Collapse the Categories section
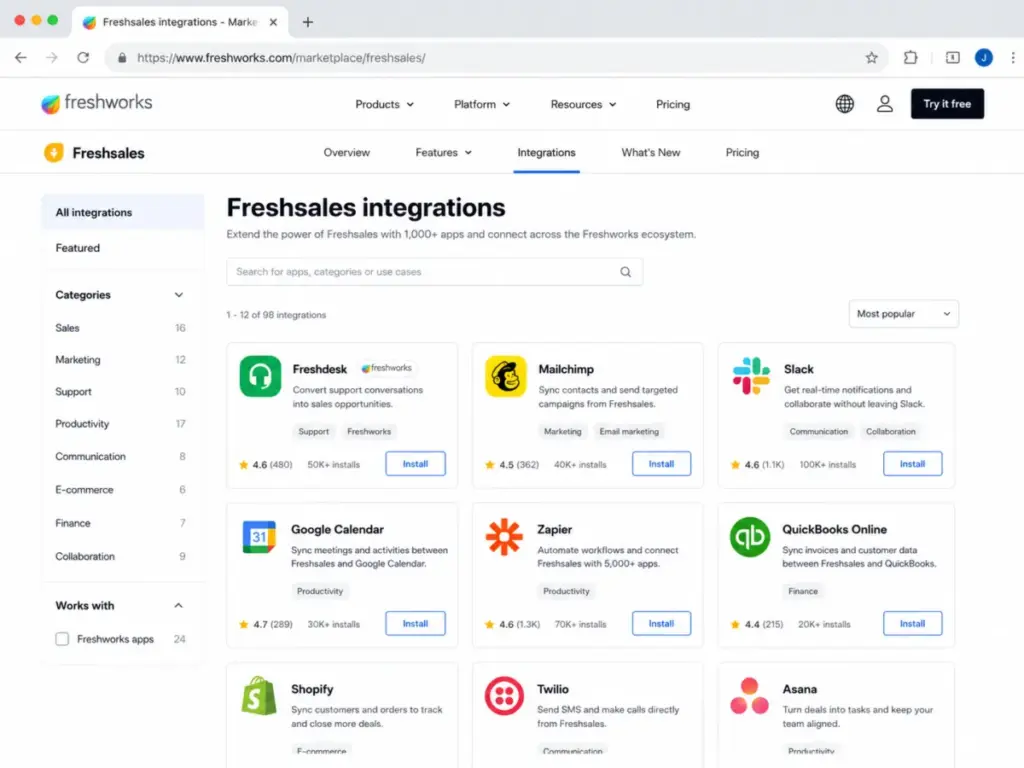Screen dimensions: 1024x768 coord(178,295)
